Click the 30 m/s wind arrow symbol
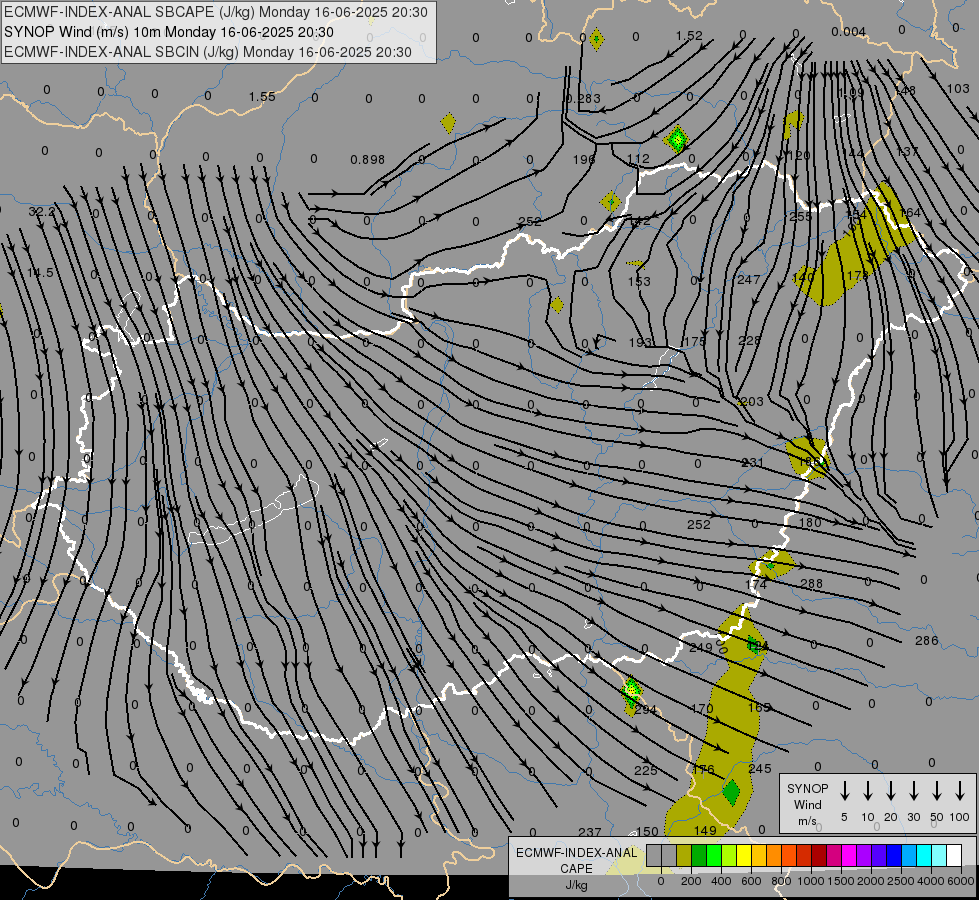 pos(913,791)
